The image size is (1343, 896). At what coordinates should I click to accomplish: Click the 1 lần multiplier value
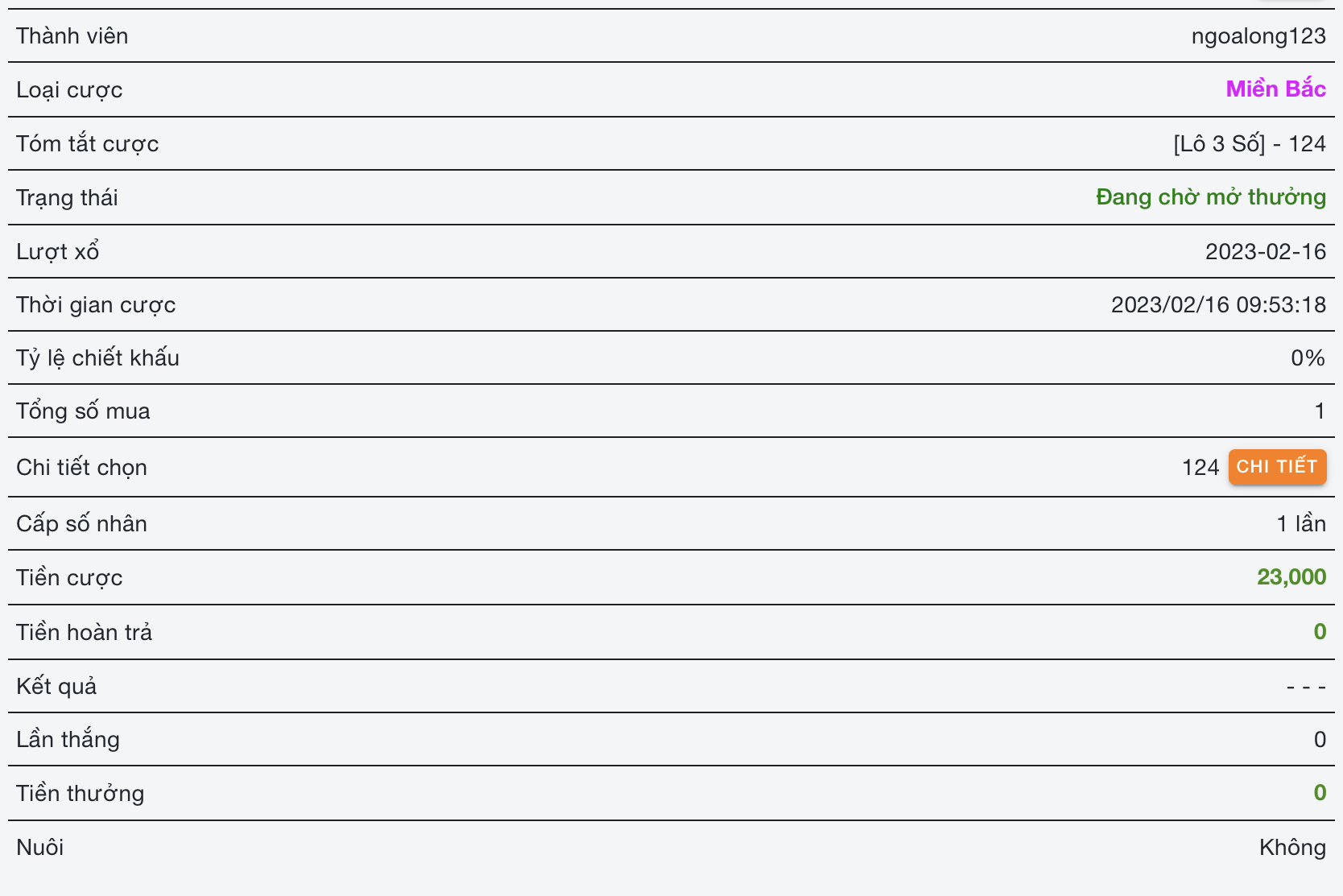[x=1301, y=524]
